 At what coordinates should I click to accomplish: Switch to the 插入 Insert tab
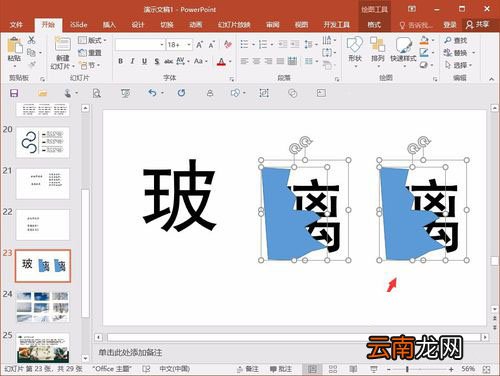coord(109,25)
